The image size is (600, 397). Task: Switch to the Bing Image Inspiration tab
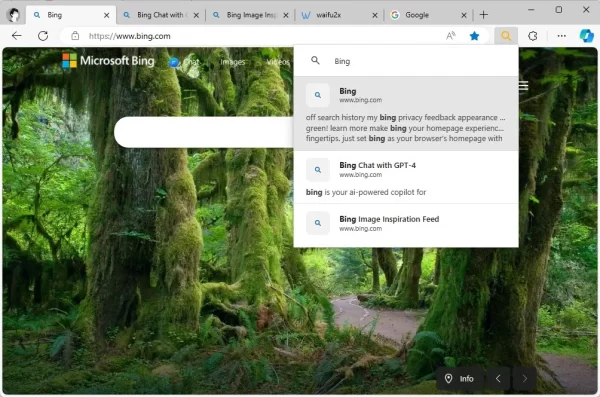(x=250, y=15)
